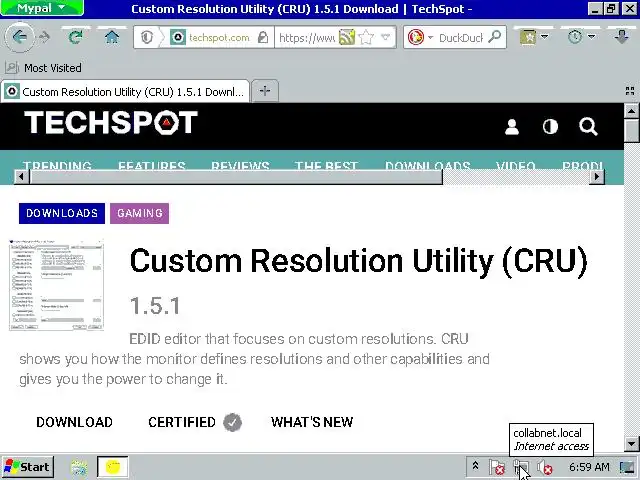Viewport: 640px width, 480px height.
Task: Show connection security padlock info
Action: point(263,38)
